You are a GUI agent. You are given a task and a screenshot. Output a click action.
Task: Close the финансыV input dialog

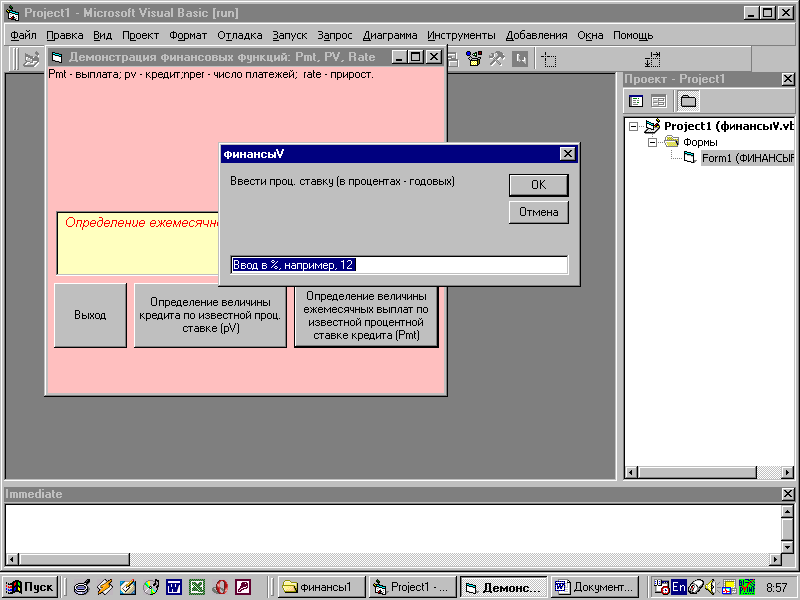[567, 154]
